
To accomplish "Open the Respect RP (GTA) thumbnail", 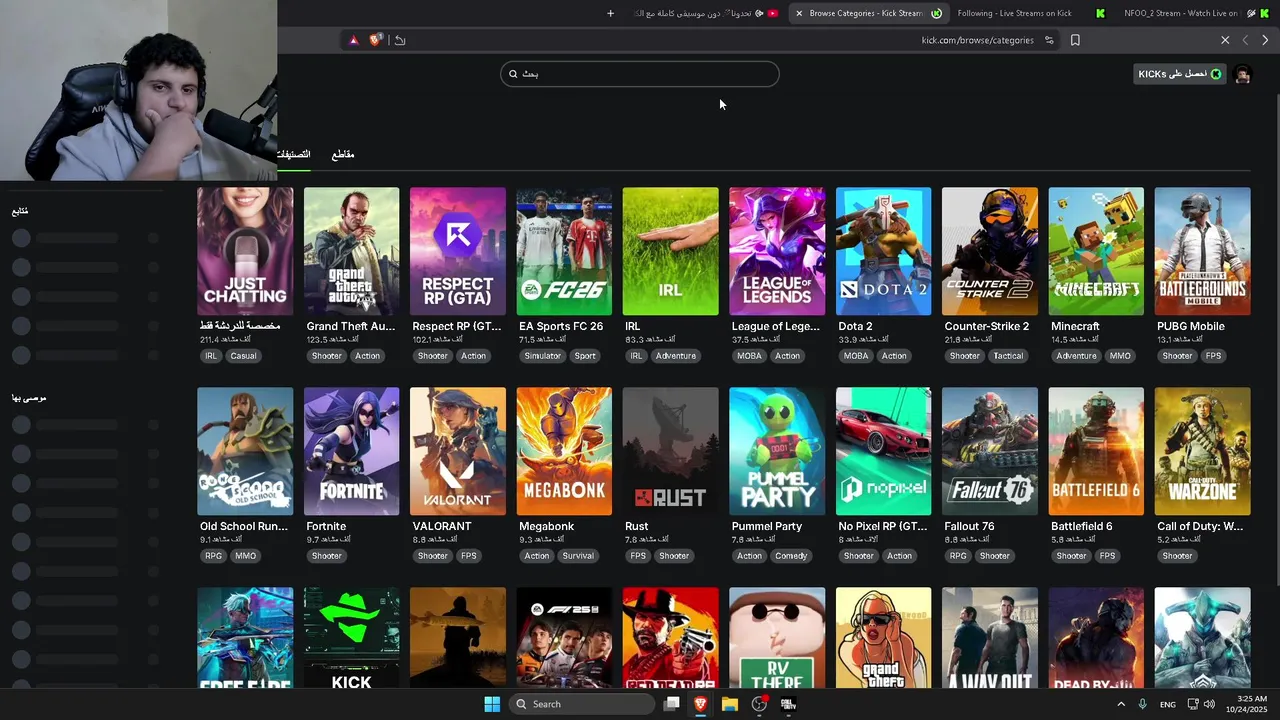I will pos(458,251).
